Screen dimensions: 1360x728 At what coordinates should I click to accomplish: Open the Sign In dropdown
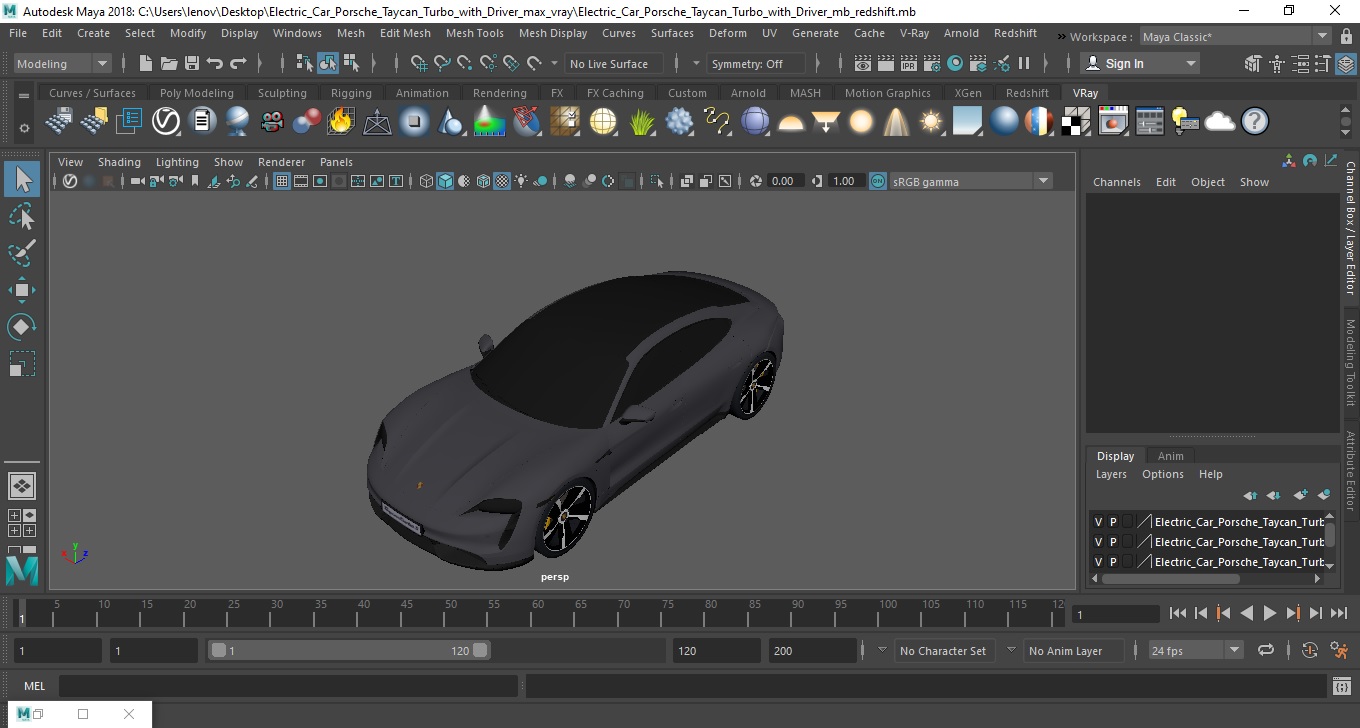pyautogui.click(x=1140, y=63)
